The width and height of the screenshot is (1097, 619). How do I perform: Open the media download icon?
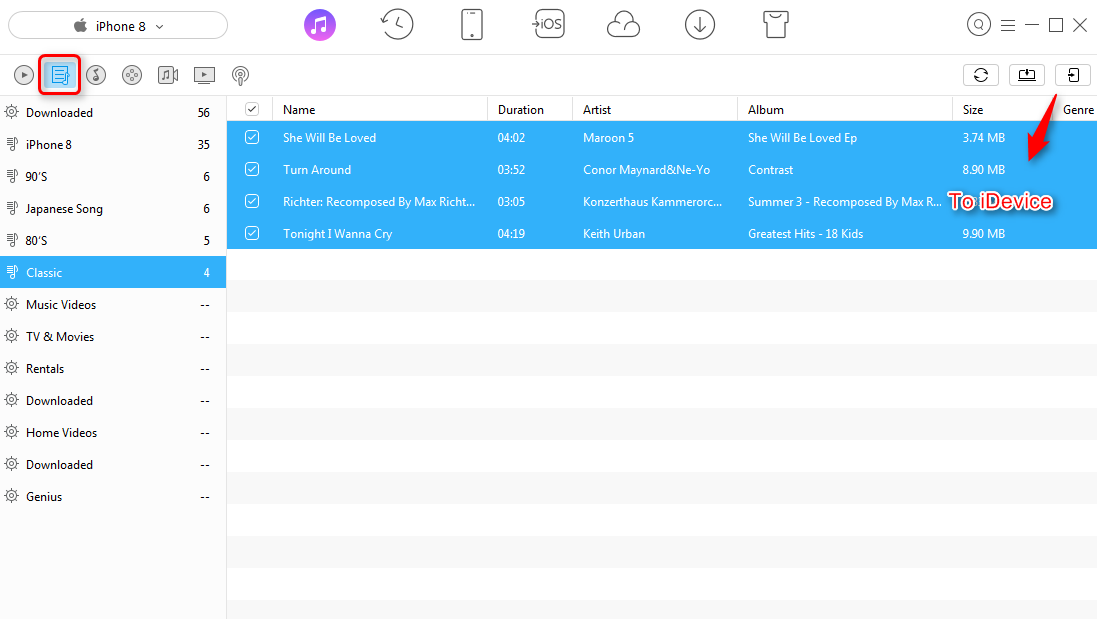pos(700,25)
